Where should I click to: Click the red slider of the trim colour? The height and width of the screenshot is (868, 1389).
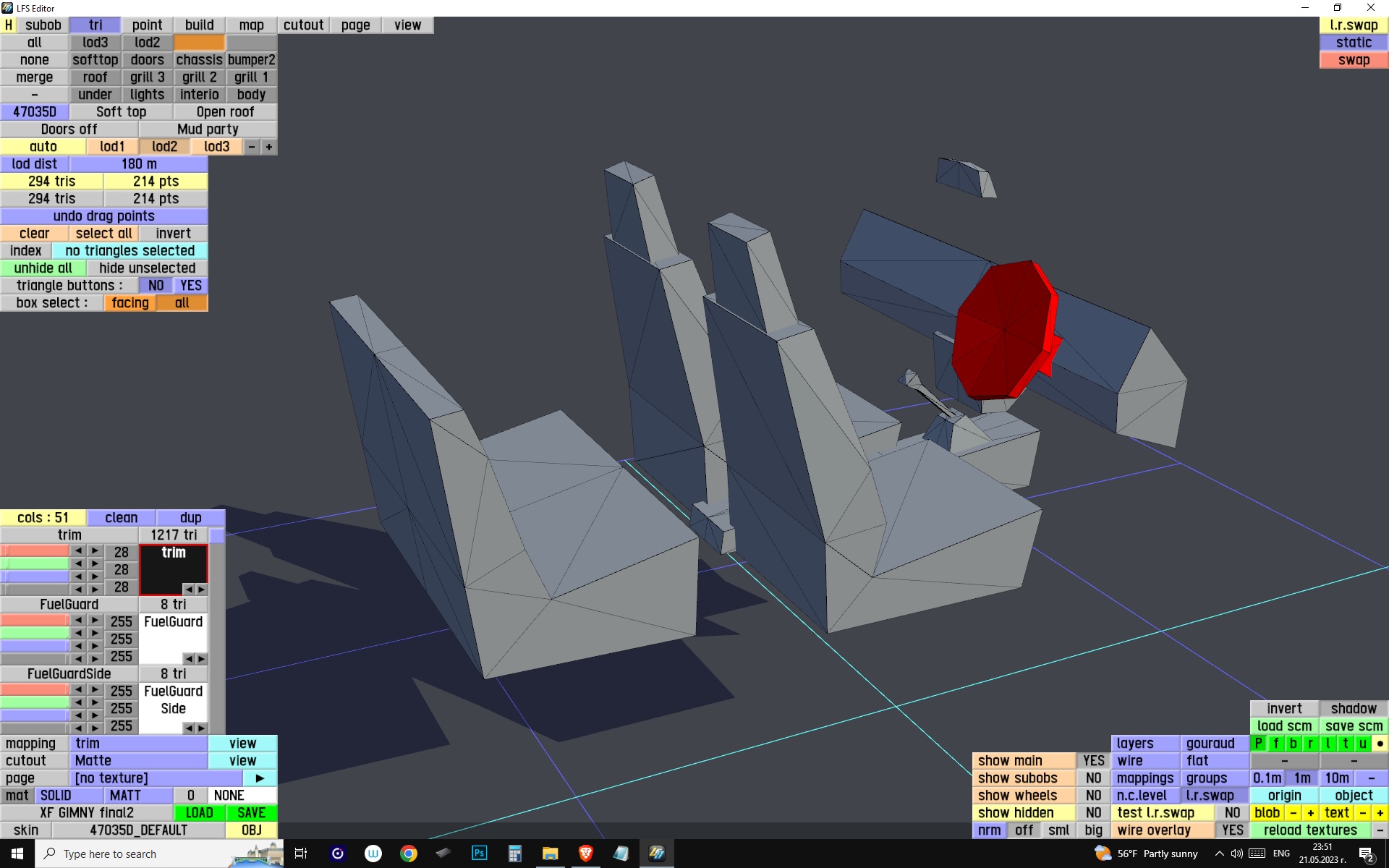pyautogui.click(x=35, y=551)
